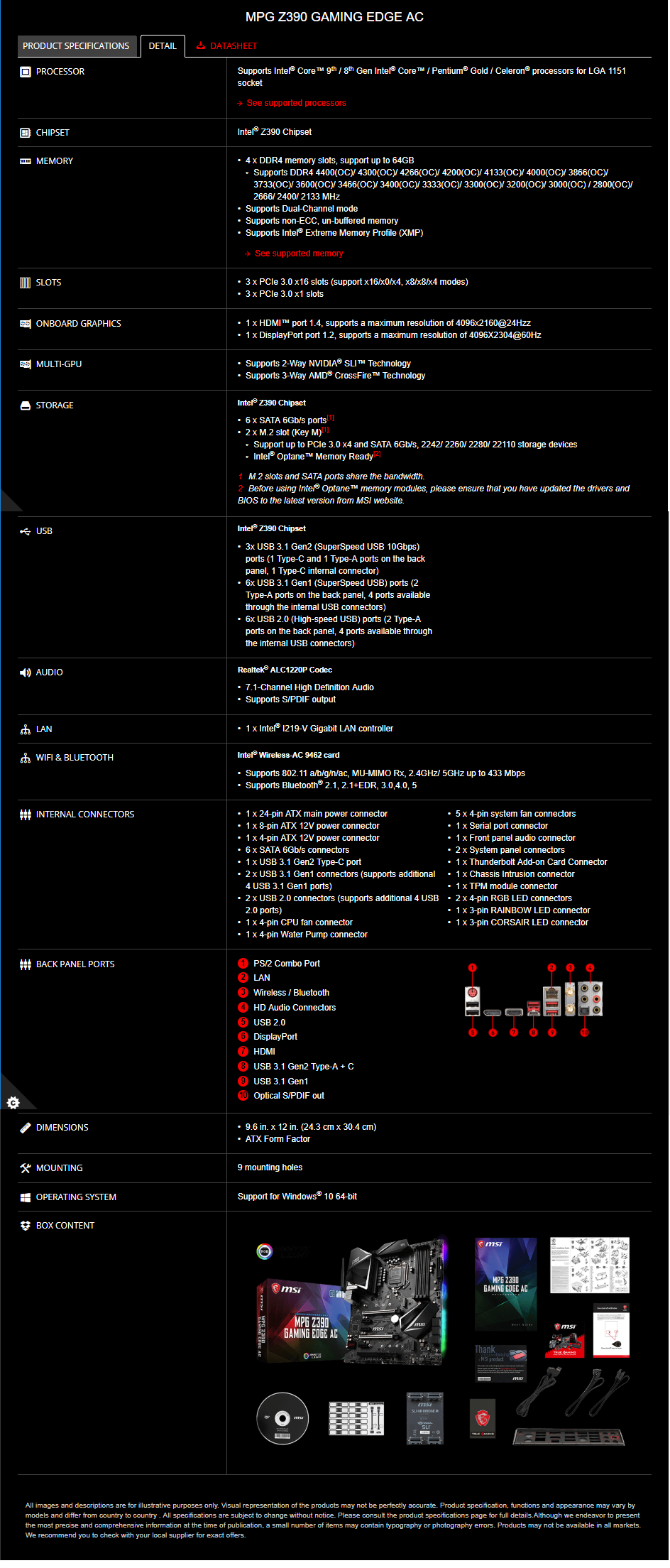Click the 'Intel Z390 Chipset' chipset value
670x1568 pixels.
[x=275, y=132]
